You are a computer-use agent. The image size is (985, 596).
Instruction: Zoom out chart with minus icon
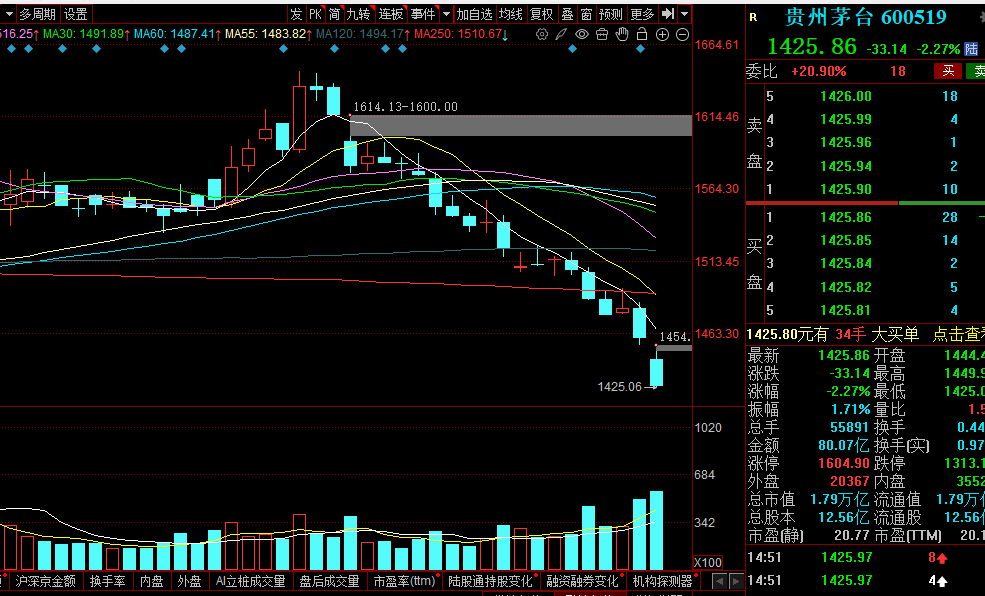tap(682, 35)
